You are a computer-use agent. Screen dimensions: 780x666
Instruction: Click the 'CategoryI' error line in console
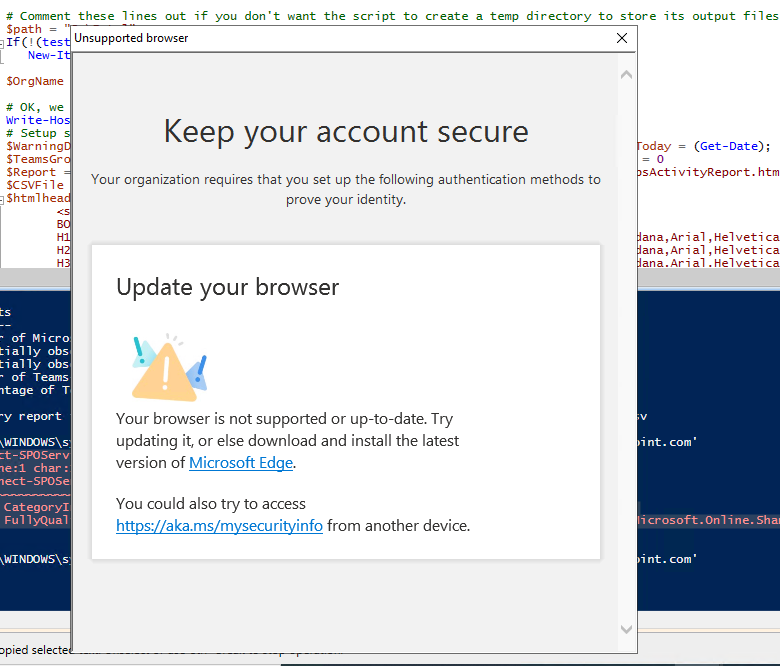(x=37, y=507)
